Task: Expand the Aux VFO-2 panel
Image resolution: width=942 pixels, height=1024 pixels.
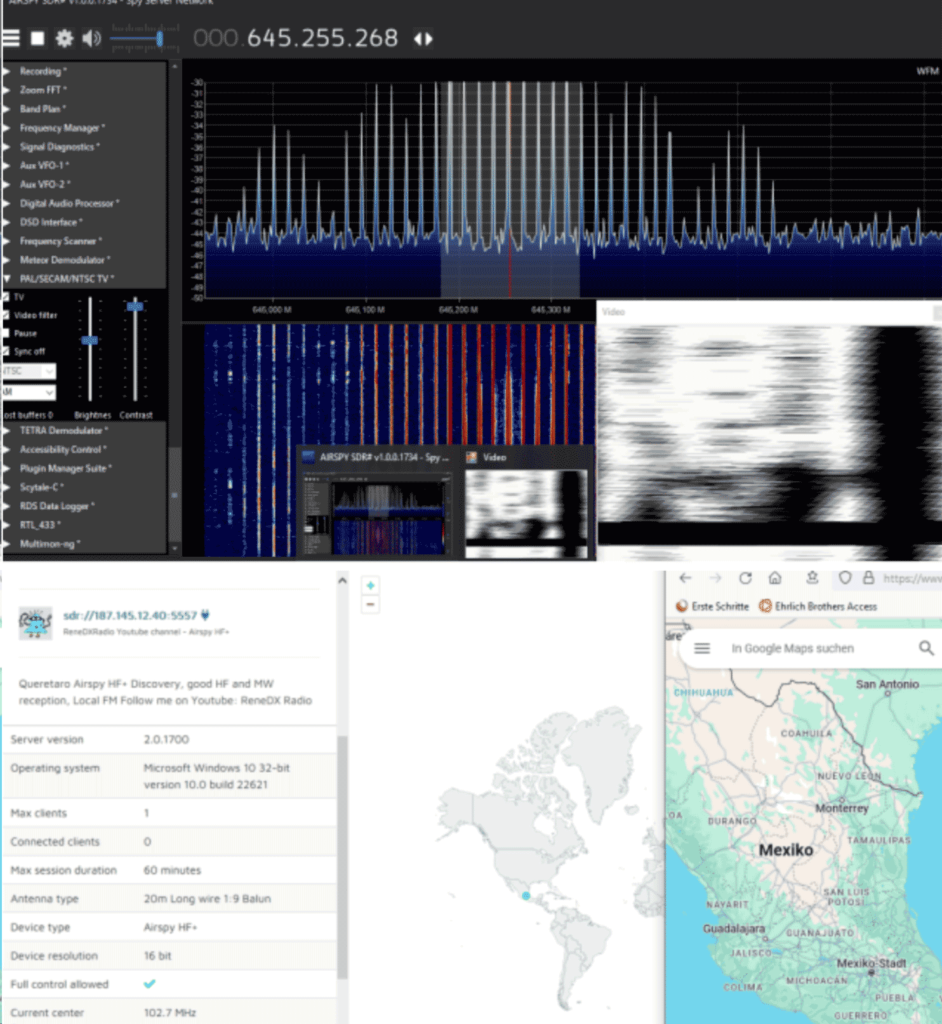Action: pyautogui.click(x=44, y=185)
